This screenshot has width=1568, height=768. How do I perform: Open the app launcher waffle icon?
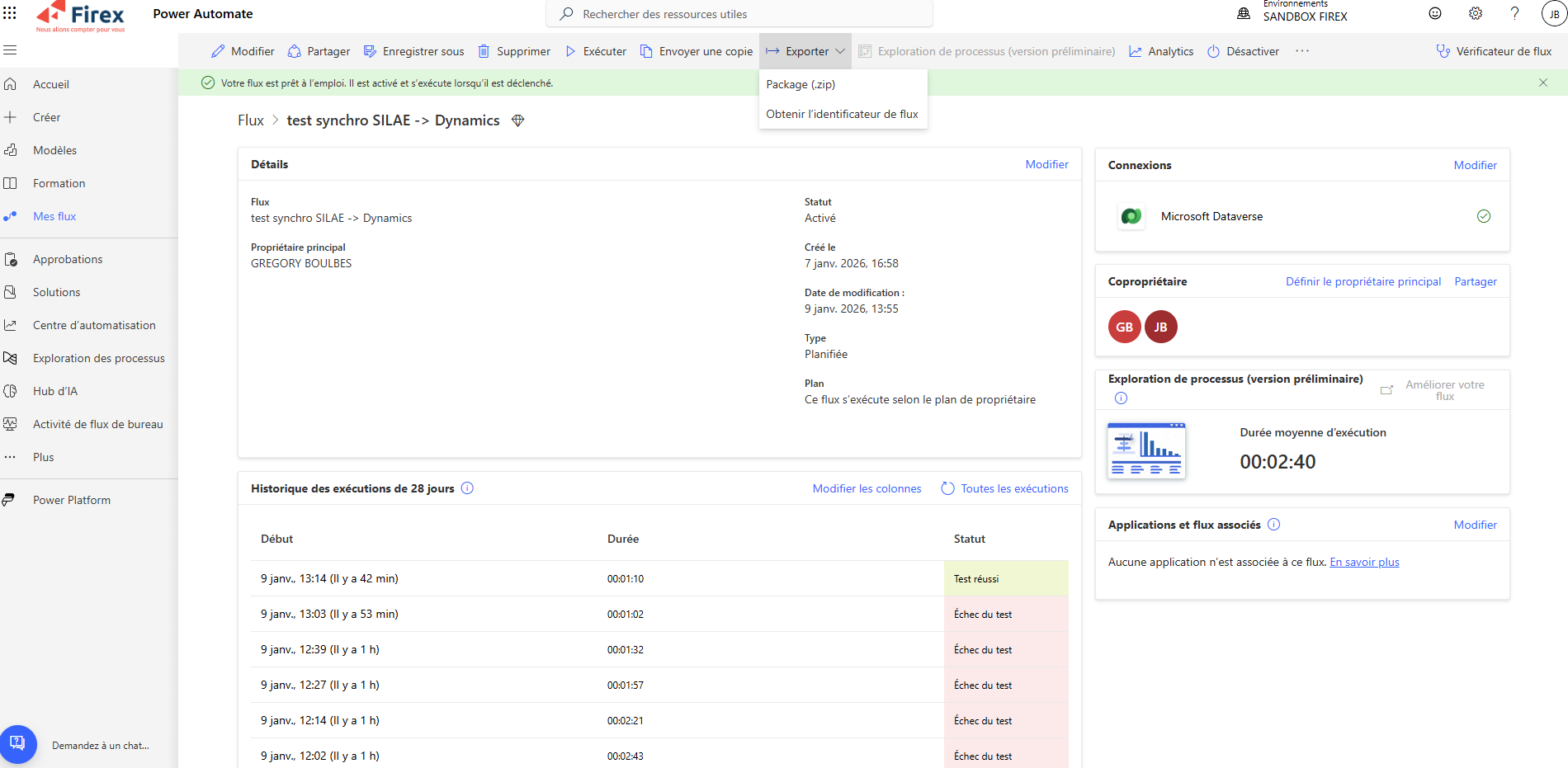[x=10, y=13]
